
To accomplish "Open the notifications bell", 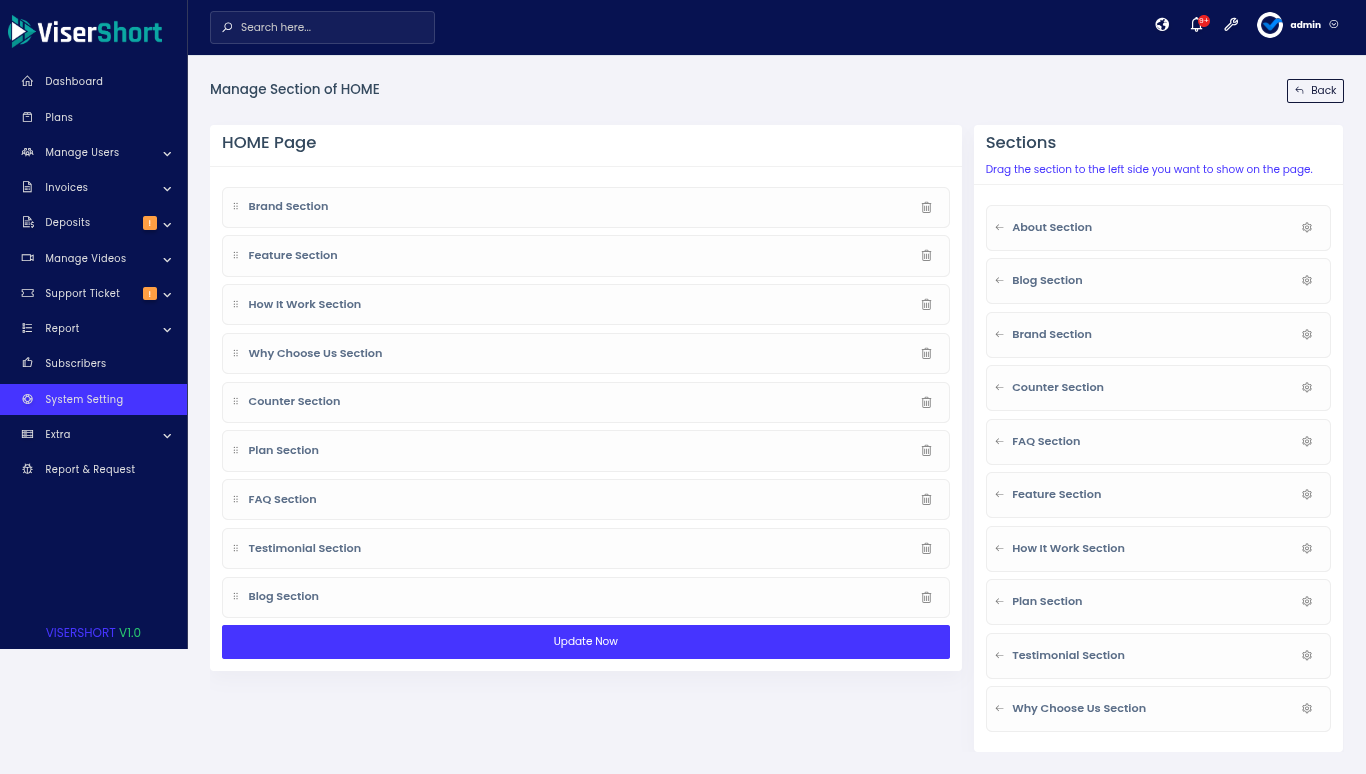I will [1196, 25].
